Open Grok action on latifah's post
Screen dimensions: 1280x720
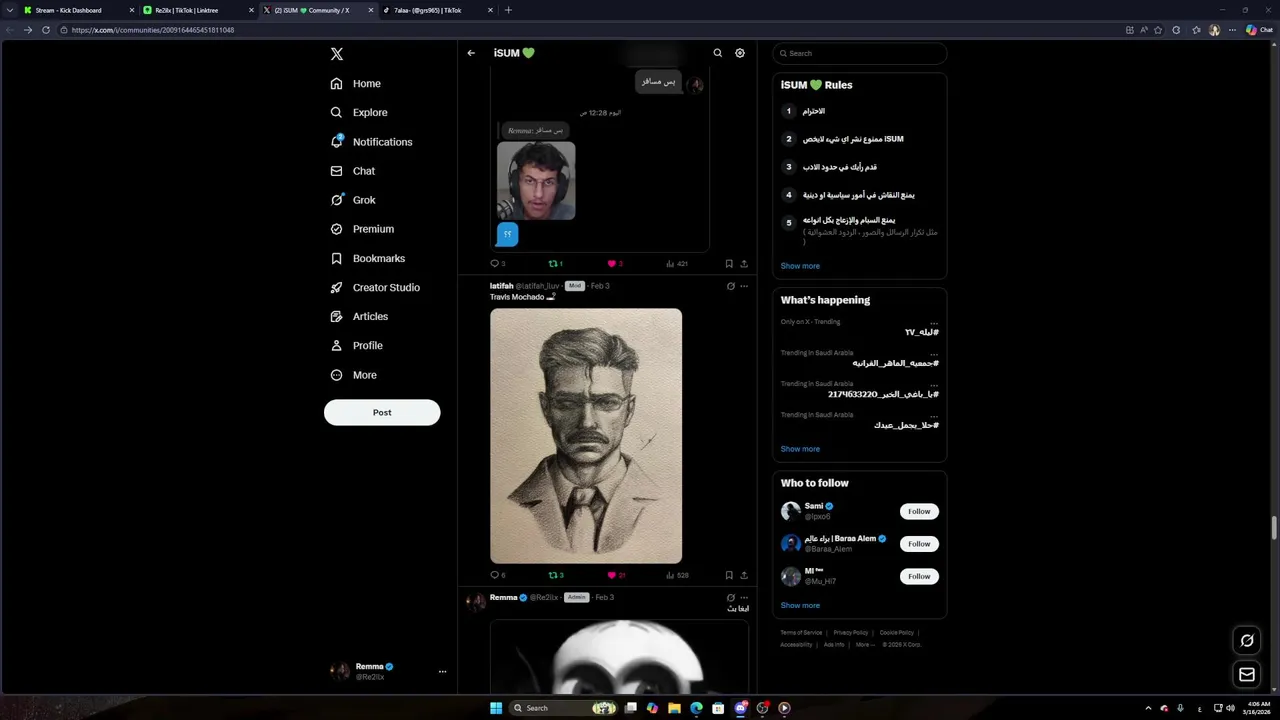731,286
